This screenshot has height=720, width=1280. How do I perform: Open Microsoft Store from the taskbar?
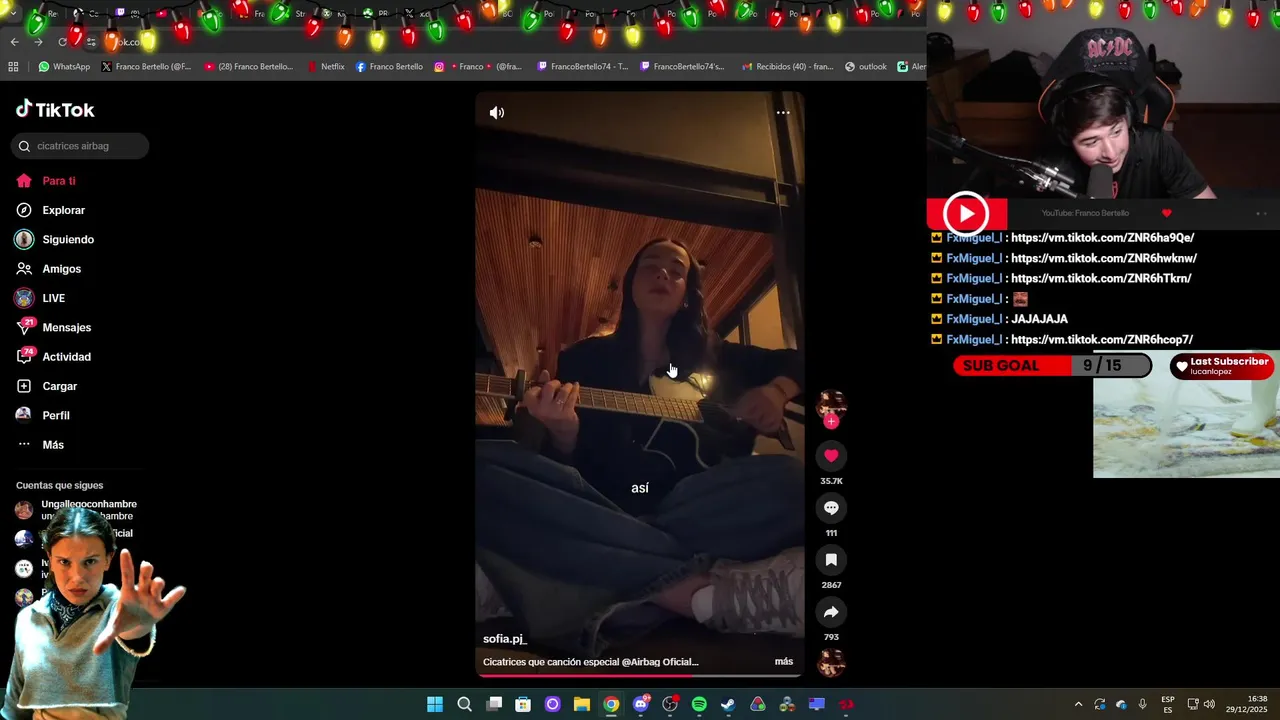click(x=523, y=705)
